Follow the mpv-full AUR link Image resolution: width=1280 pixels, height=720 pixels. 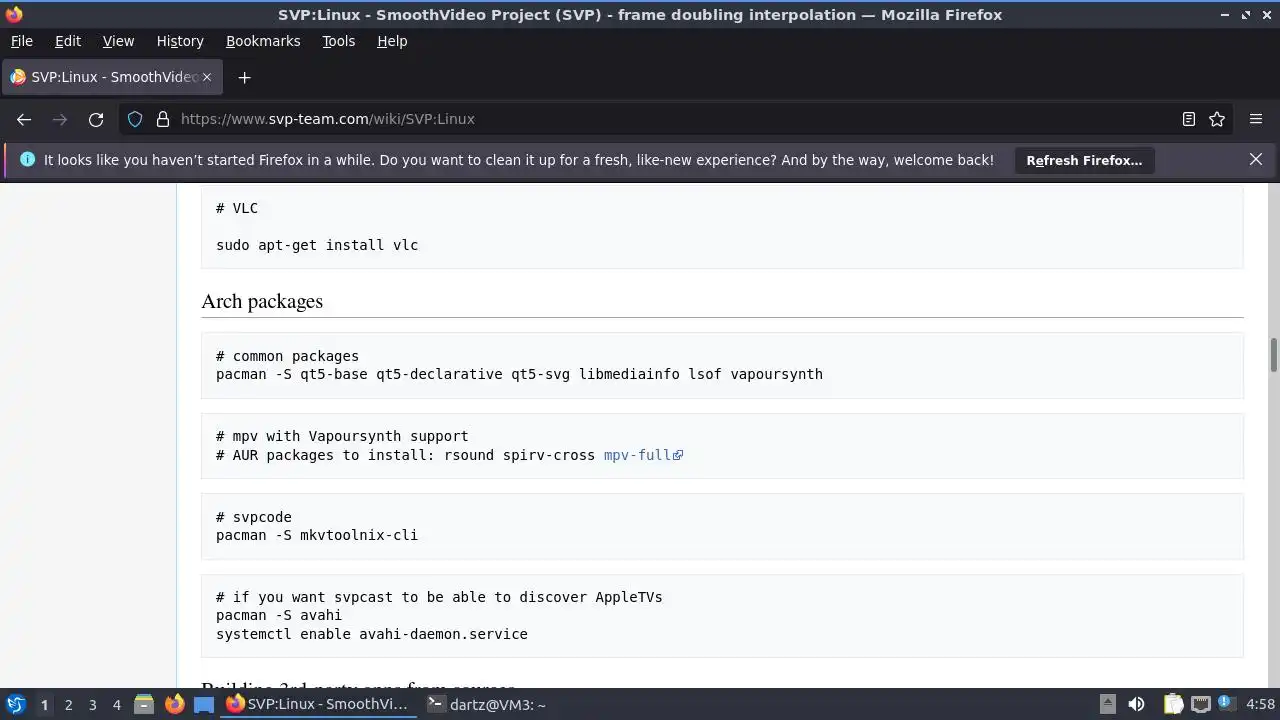(643, 455)
